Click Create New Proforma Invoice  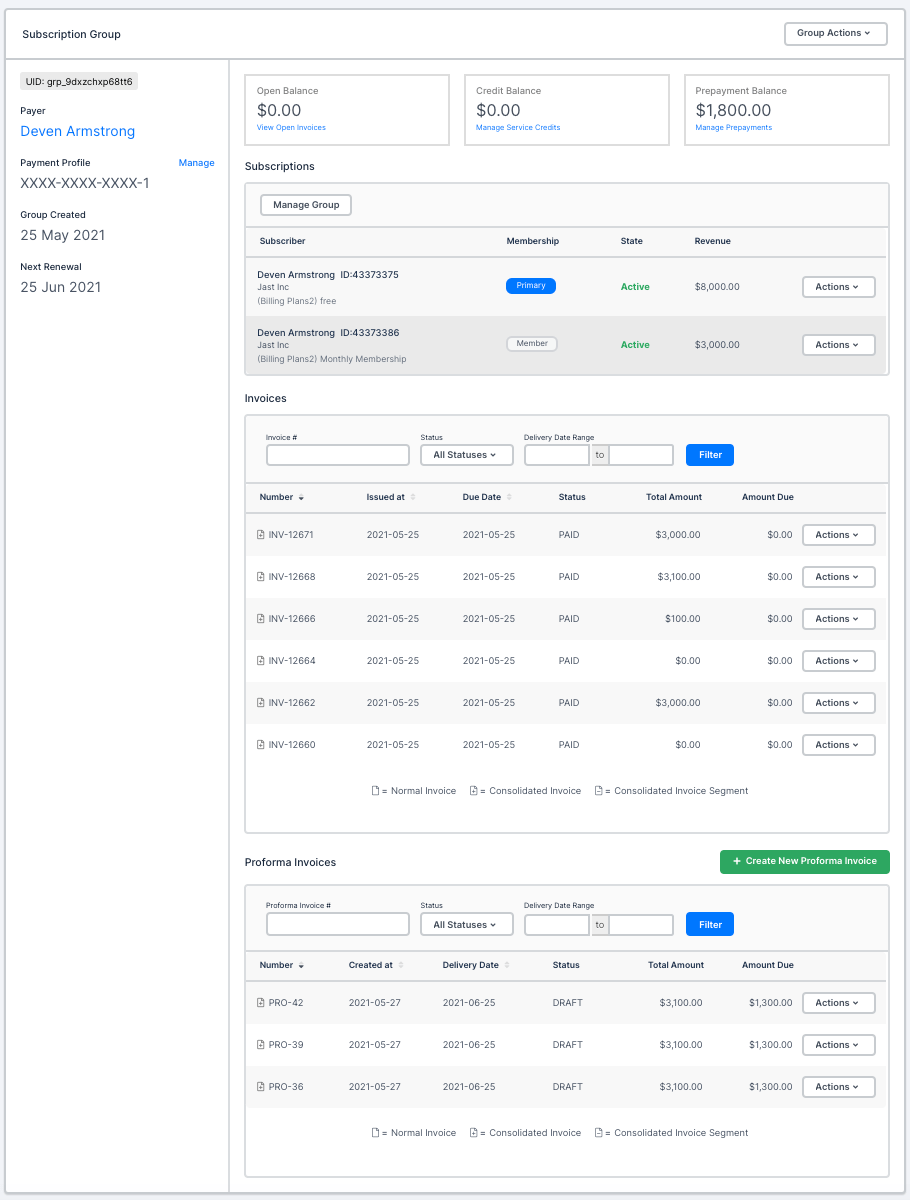coord(804,861)
